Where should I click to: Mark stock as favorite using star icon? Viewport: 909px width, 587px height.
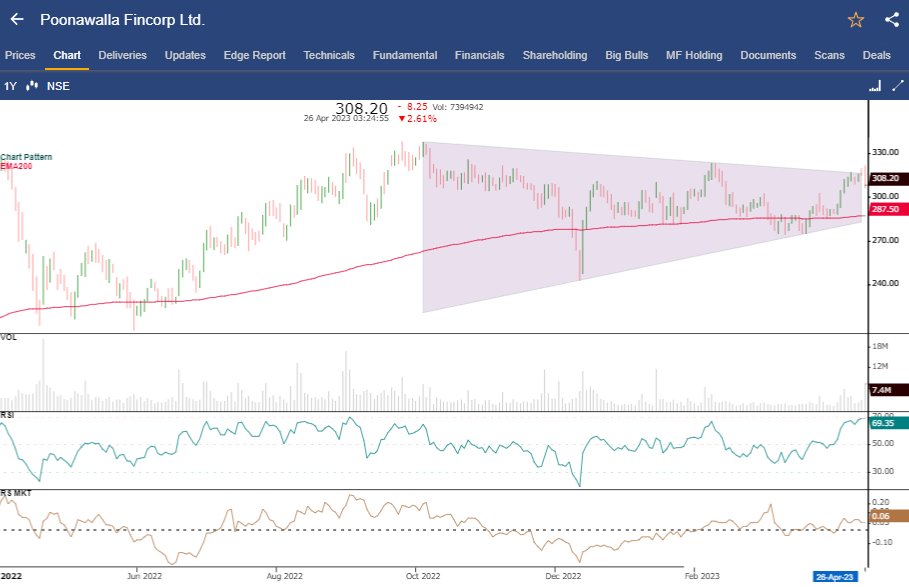click(855, 19)
